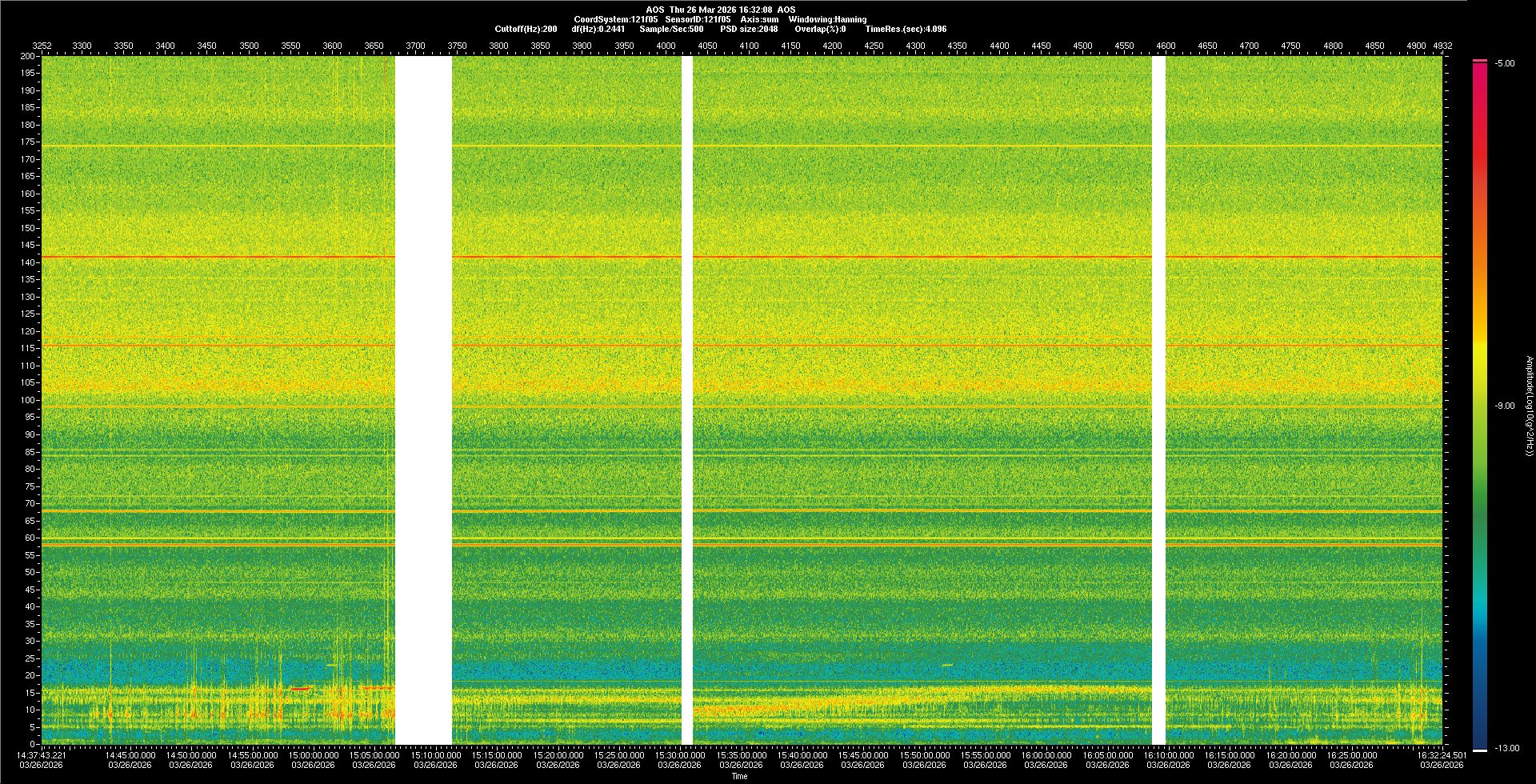Click the -13.00 colorbar minimum label
Screen dimensions: 1536x784
click(1506, 749)
